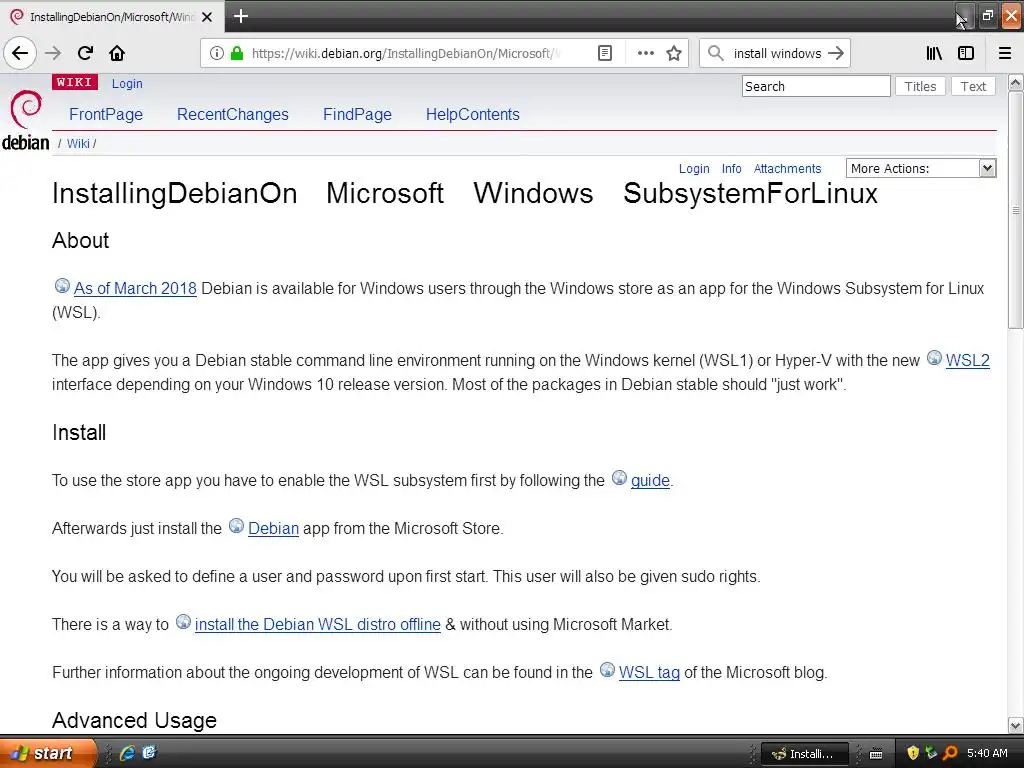Open FindPage in wiki navigation

click(x=357, y=114)
